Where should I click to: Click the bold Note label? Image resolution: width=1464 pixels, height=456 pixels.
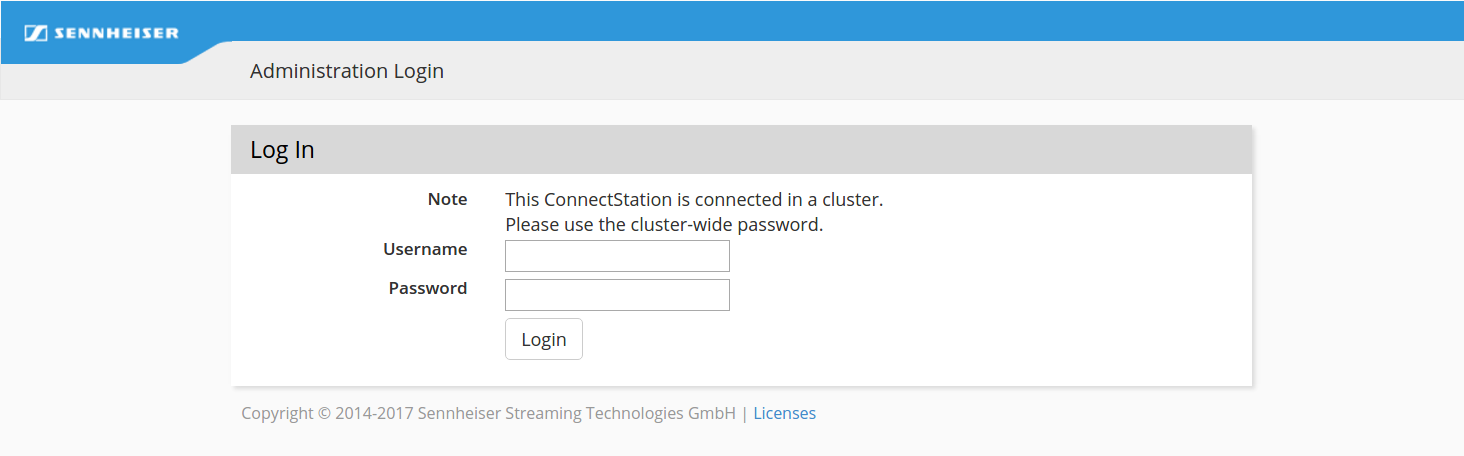(447, 199)
